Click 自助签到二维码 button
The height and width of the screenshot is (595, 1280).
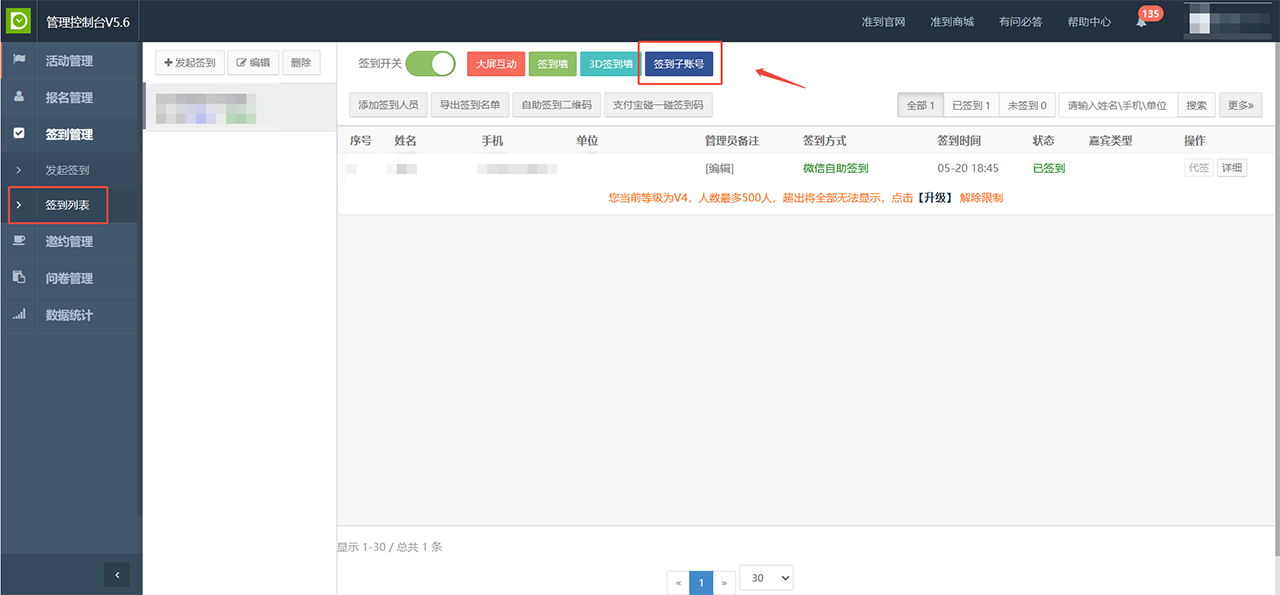point(556,105)
